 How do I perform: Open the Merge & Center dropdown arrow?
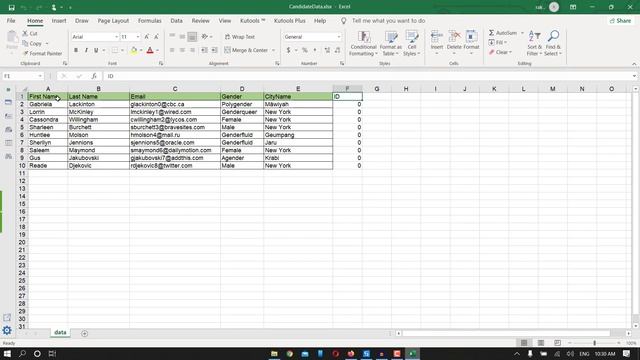[273, 50]
